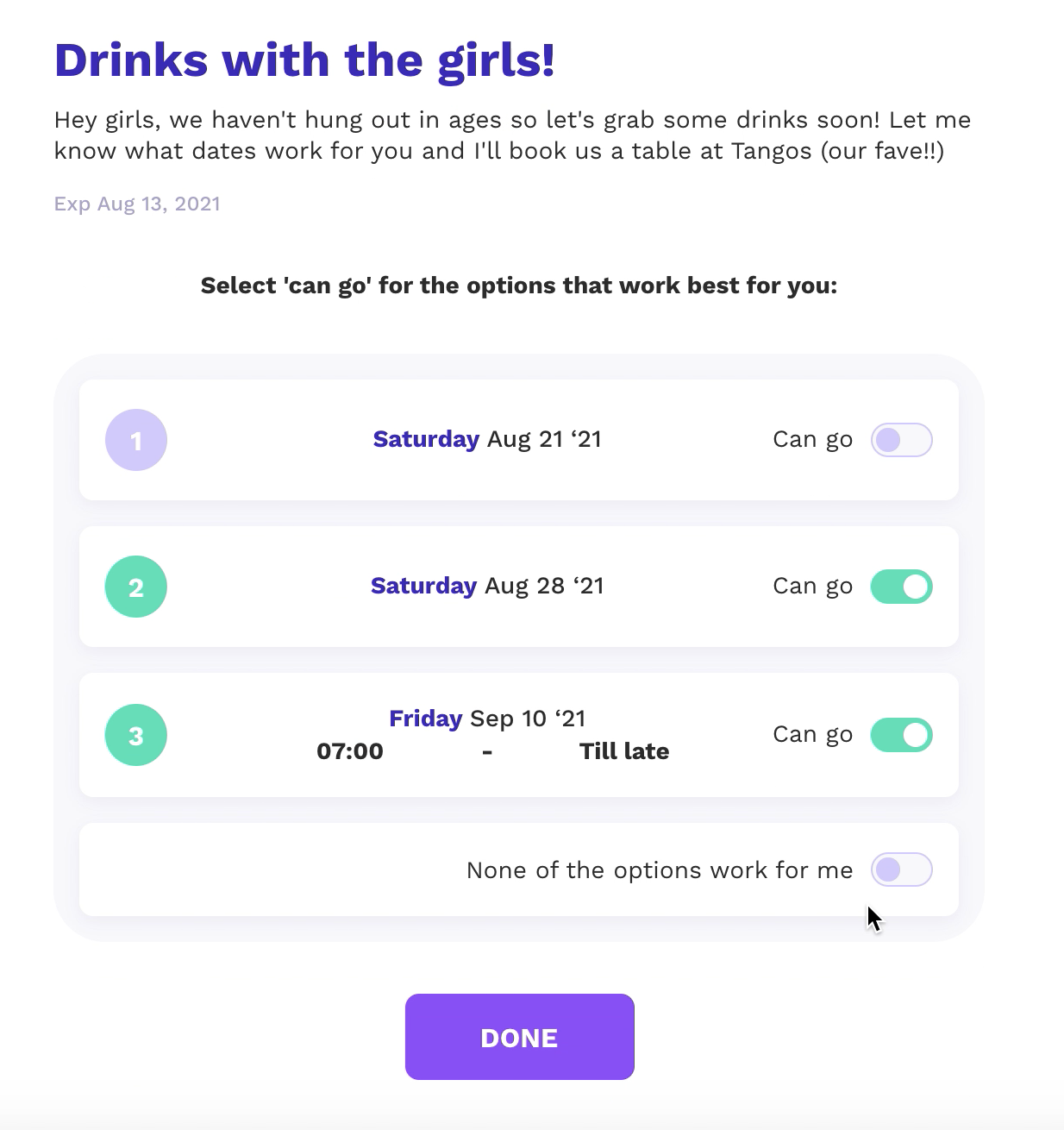The height and width of the screenshot is (1130, 1064).
Task: Click the 07:00 start time
Action: [x=350, y=751]
